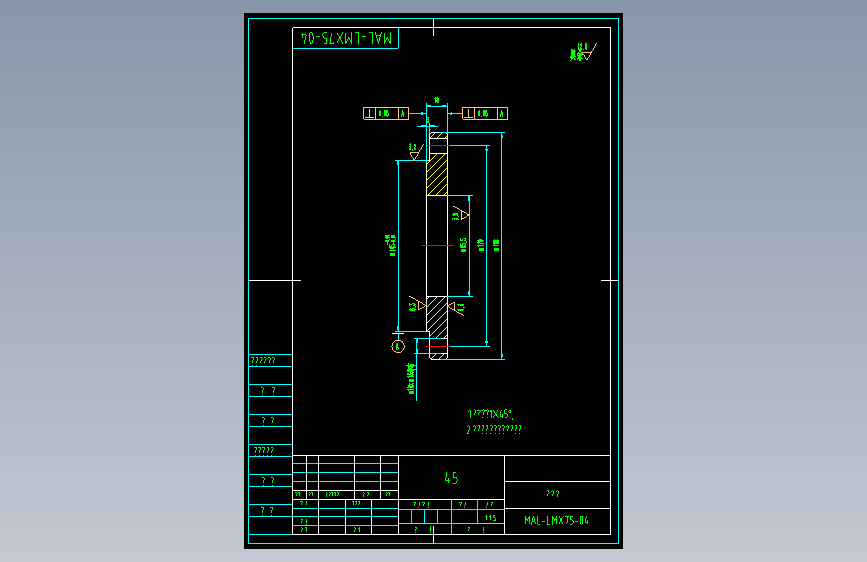Click the red center line at part middle
The image size is (867, 562).
[437, 245]
